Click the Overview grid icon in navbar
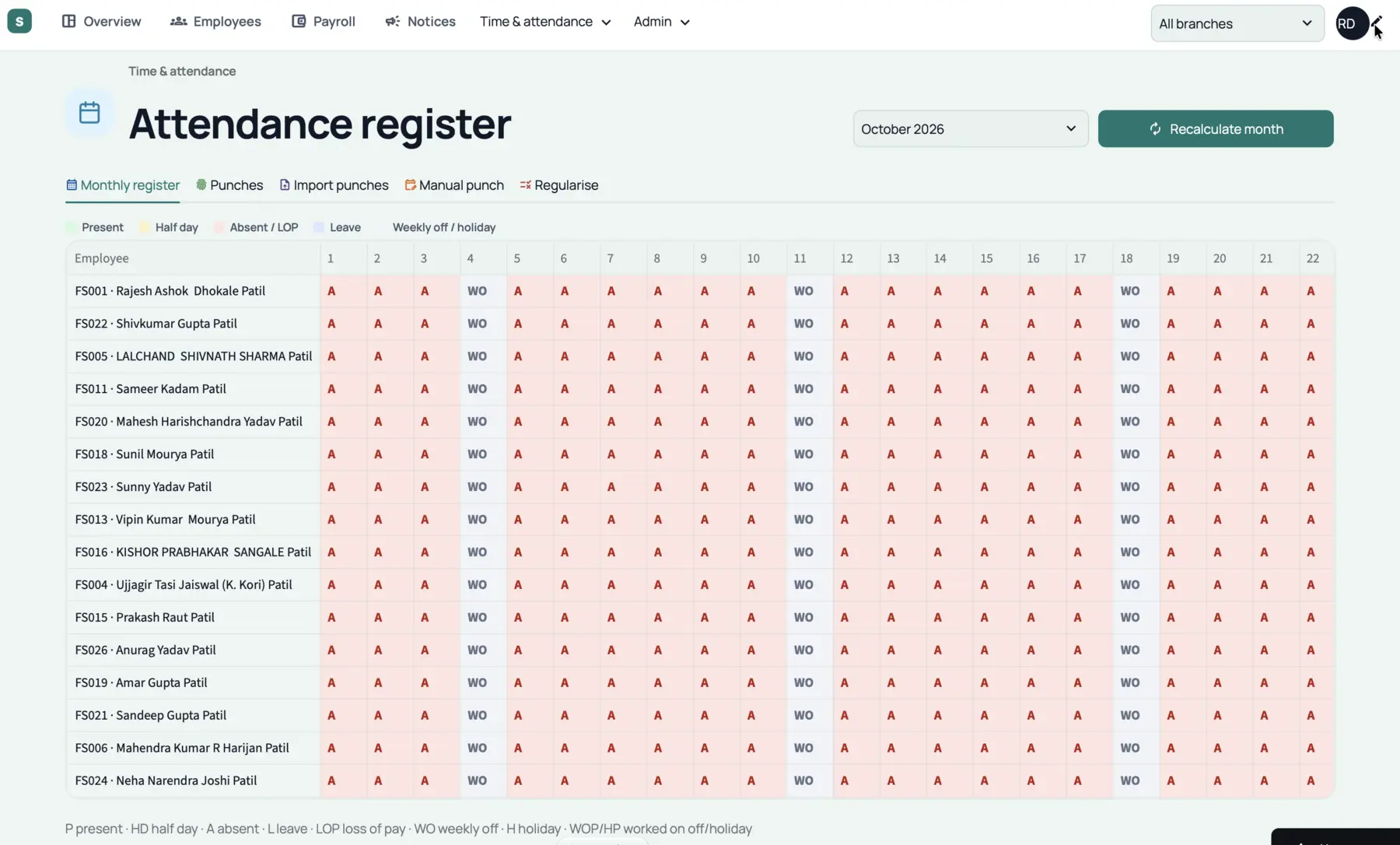Screen dimensions: 1400x845 coord(68,21)
